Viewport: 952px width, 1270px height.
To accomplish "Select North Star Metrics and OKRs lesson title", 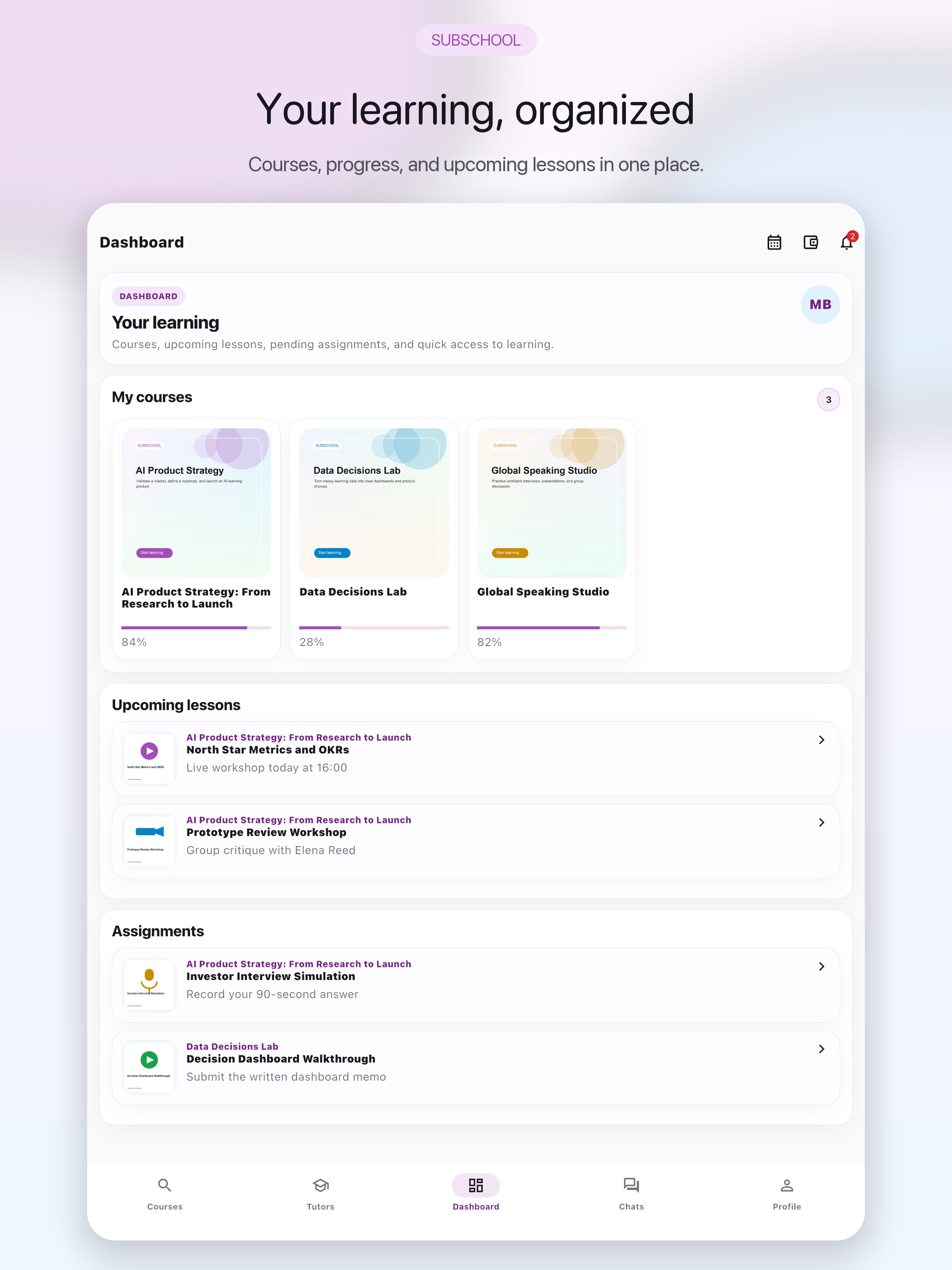I will [268, 750].
